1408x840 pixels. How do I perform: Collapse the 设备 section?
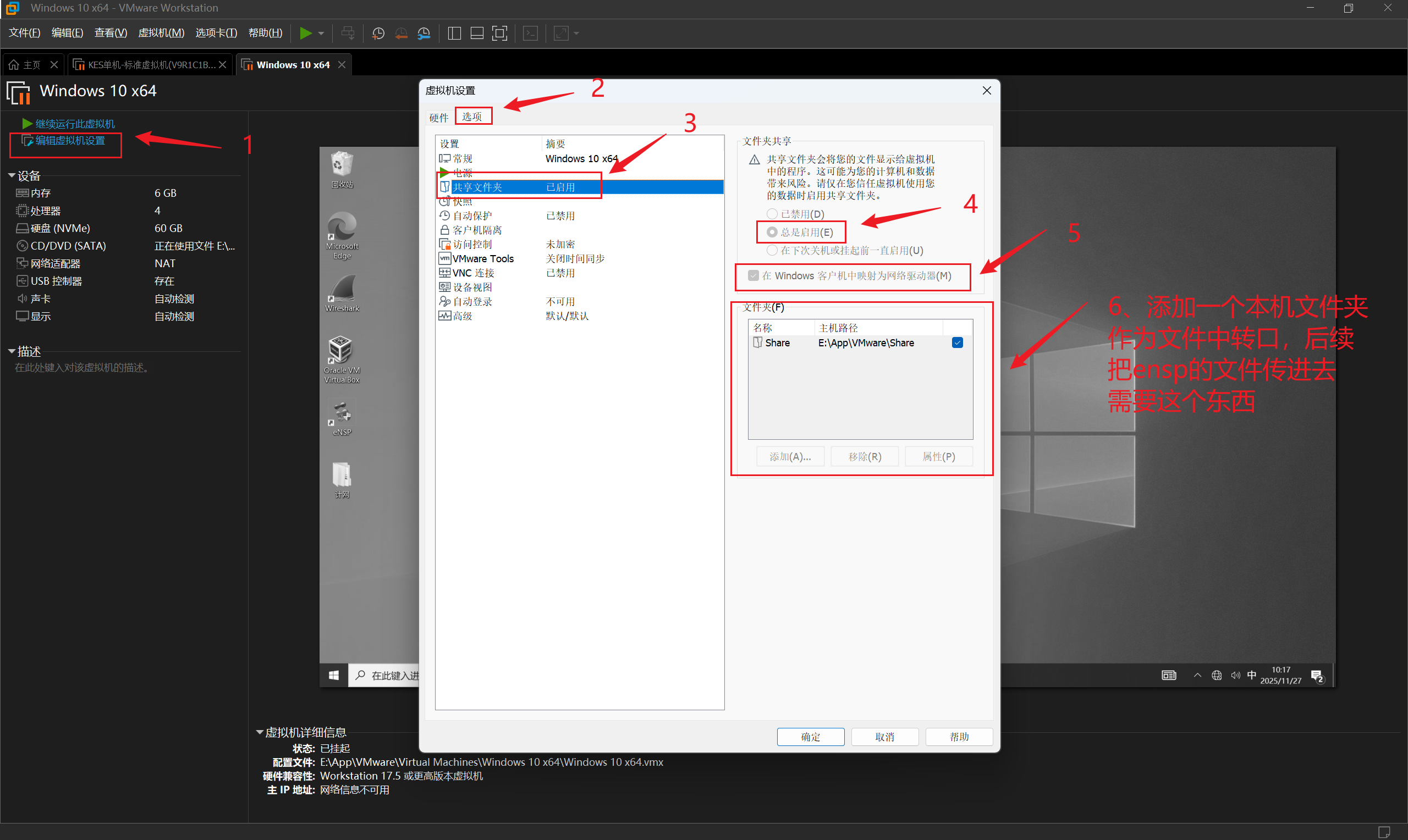pyautogui.click(x=12, y=176)
